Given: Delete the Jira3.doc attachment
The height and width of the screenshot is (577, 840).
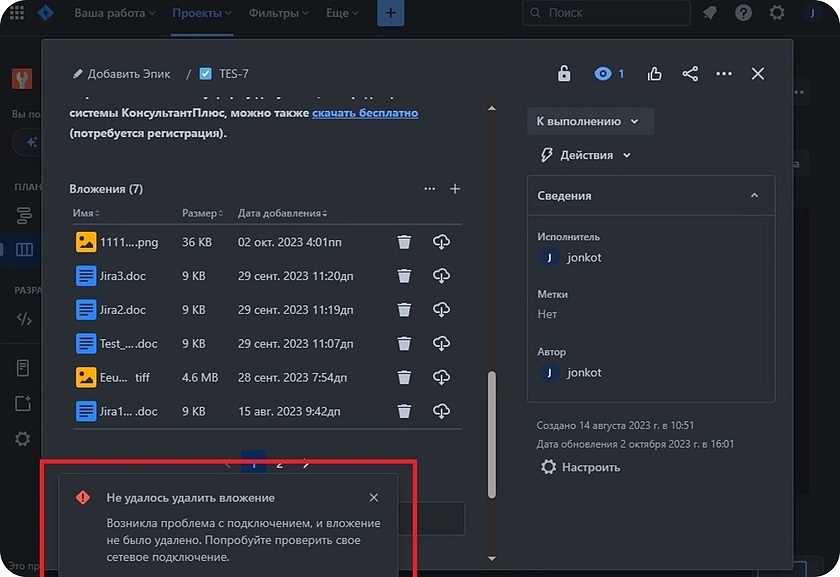Looking at the screenshot, I should (x=404, y=276).
